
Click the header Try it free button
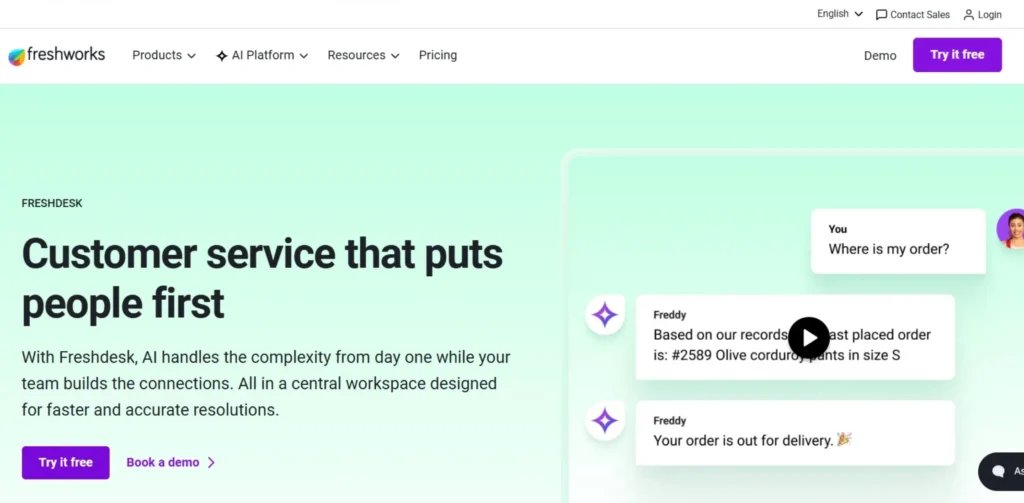pyautogui.click(x=957, y=55)
